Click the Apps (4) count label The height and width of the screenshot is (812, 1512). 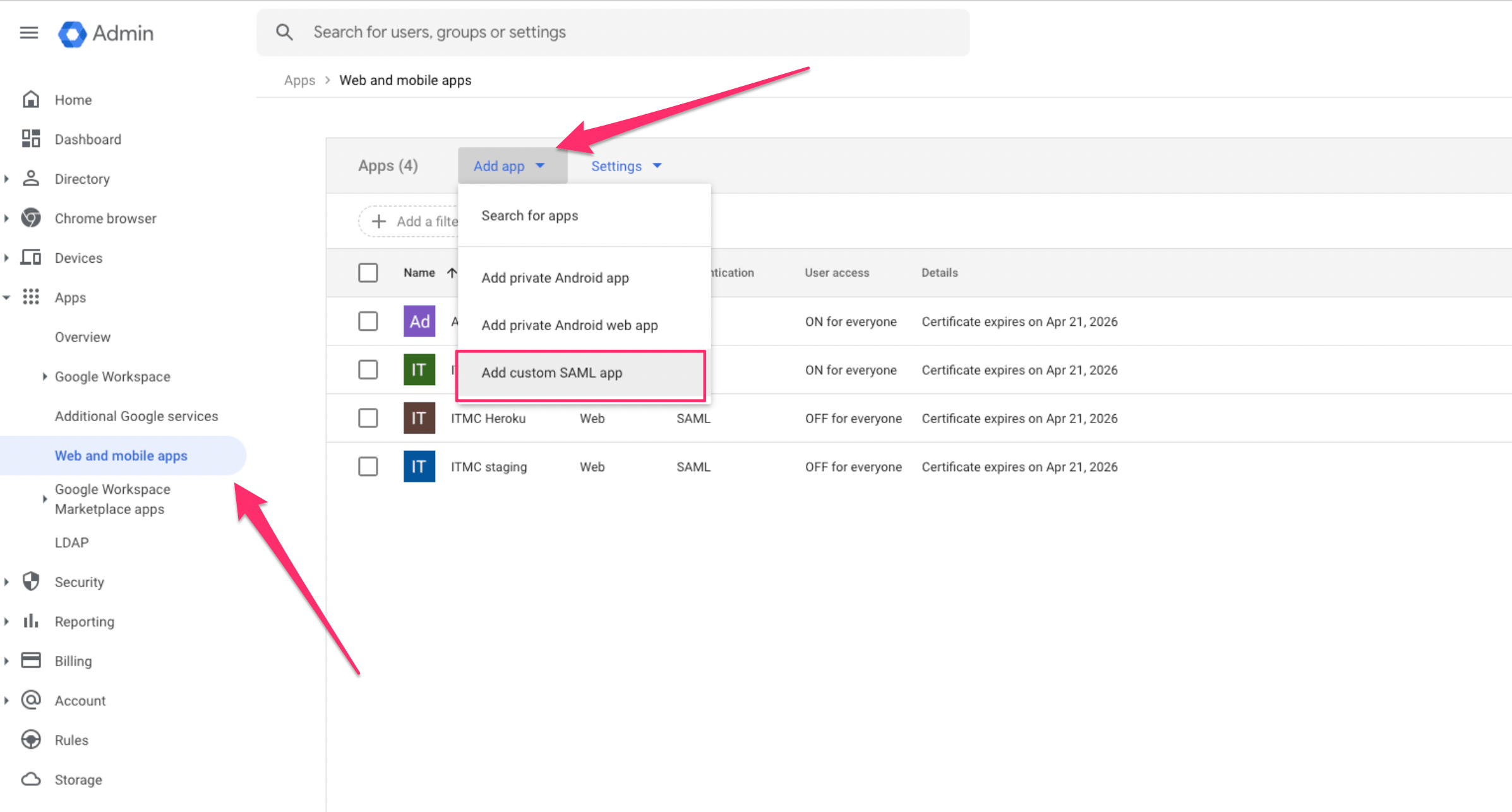click(x=388, y=165)
